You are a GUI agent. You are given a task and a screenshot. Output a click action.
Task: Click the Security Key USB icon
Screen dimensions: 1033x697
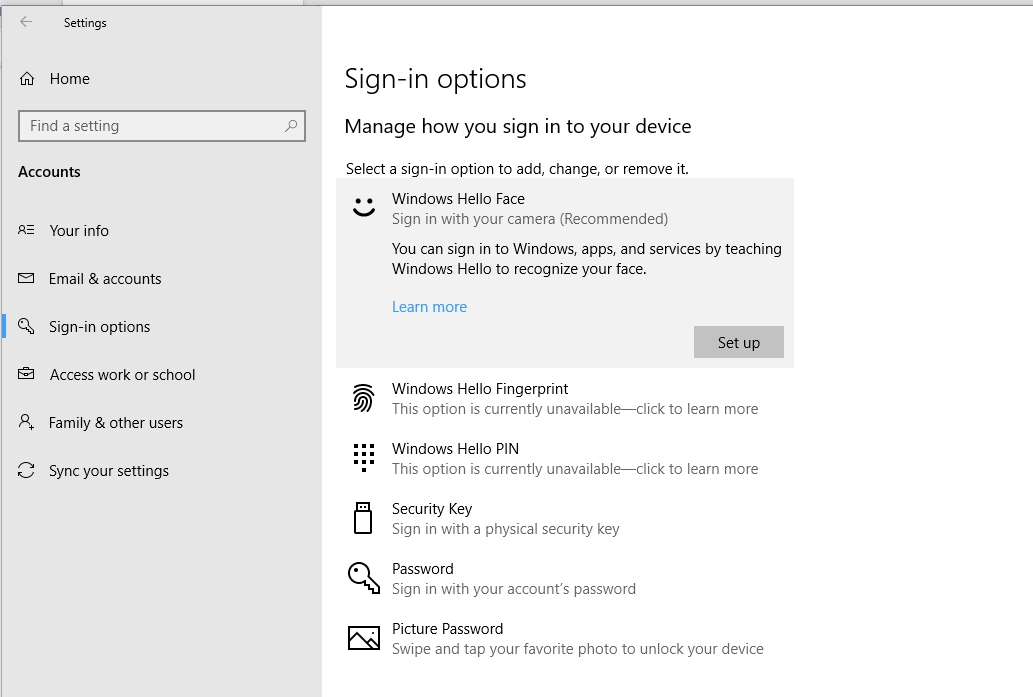362,518
